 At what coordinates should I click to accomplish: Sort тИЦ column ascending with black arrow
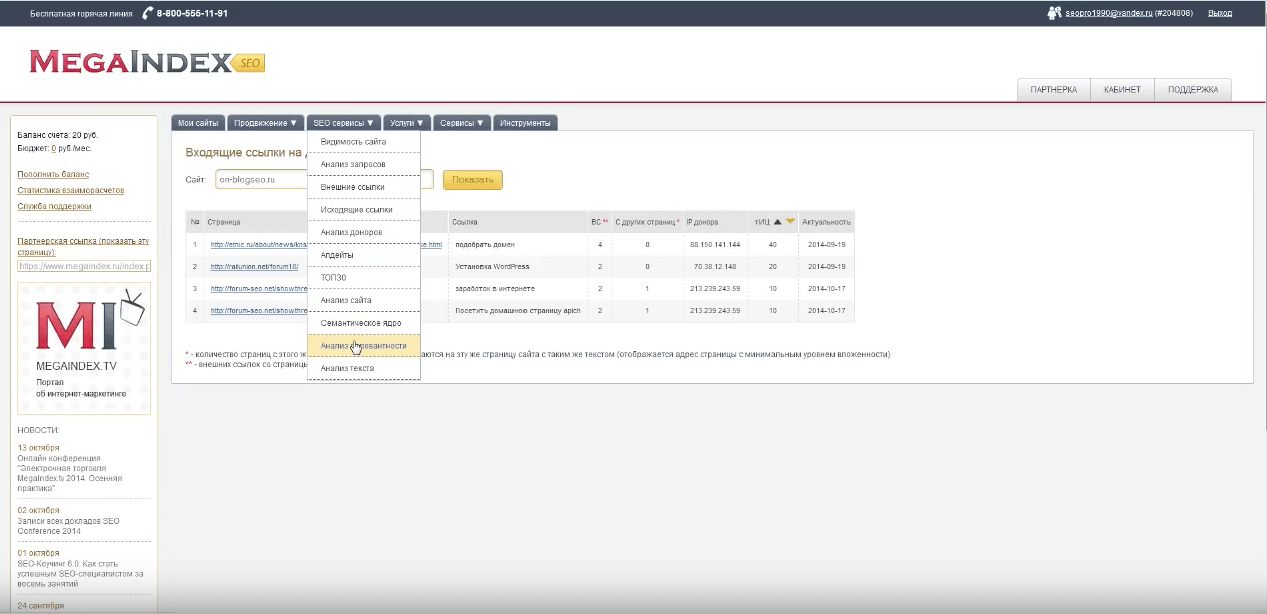(x=777, y=222)
